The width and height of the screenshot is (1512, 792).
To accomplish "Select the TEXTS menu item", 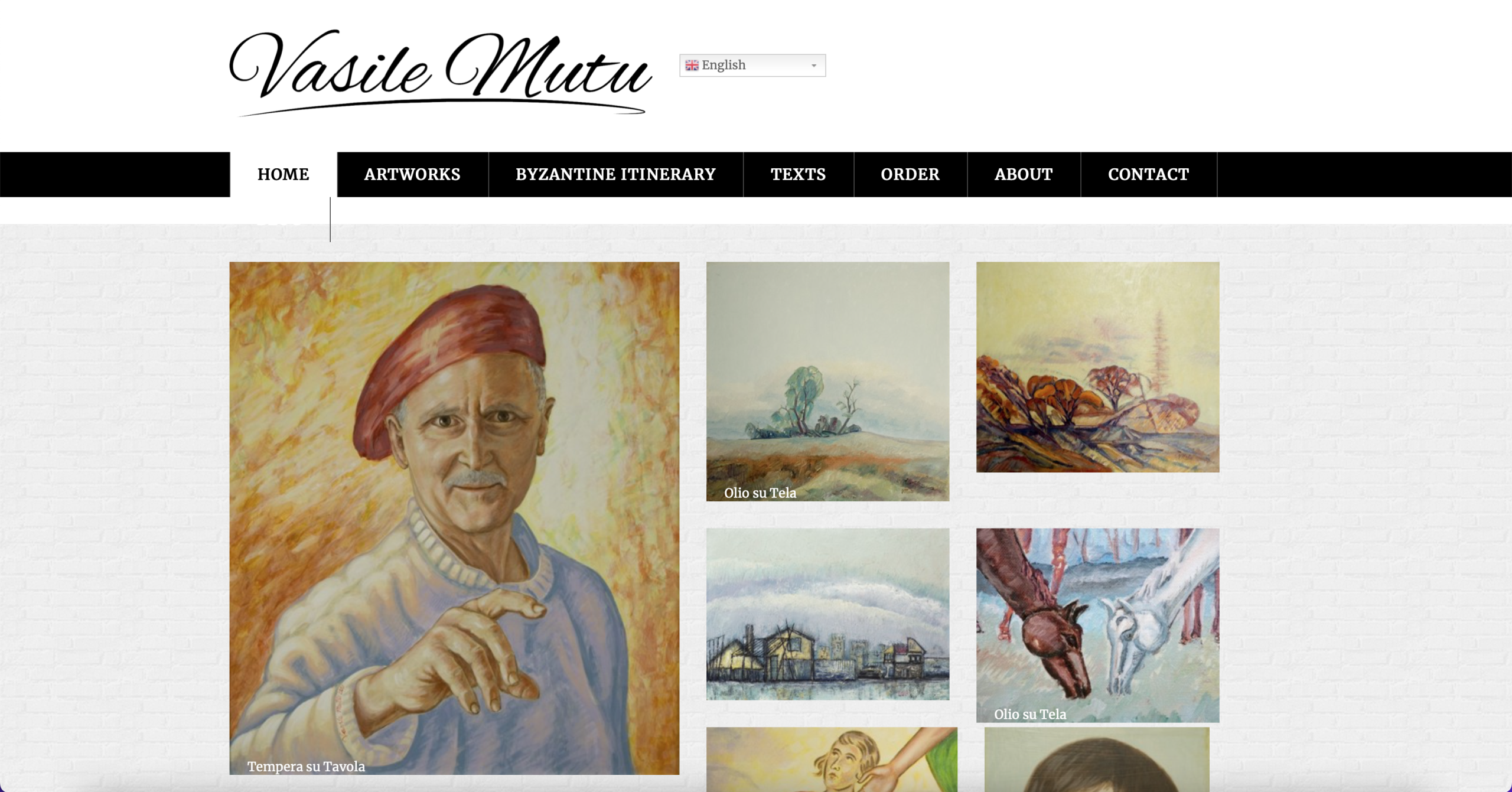I will point(798,174).
